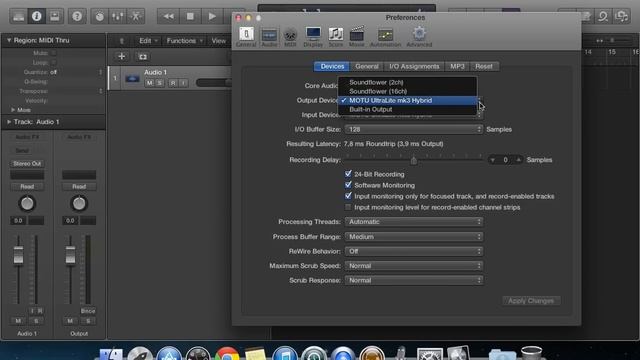Record-enable the Audio 1 track header
Viewport: 640px width, 360px height.
point(173,83)
